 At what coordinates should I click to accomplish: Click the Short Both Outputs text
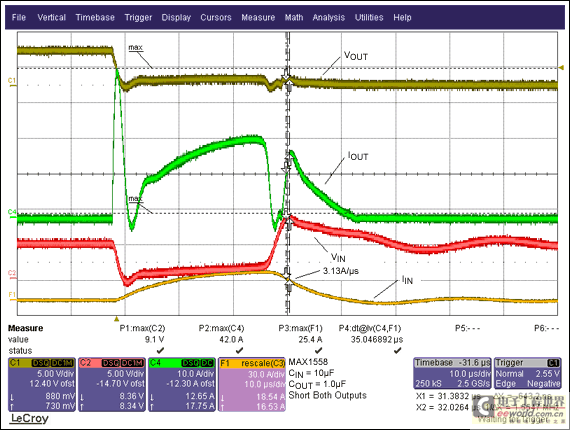click(x=328, y=395)
